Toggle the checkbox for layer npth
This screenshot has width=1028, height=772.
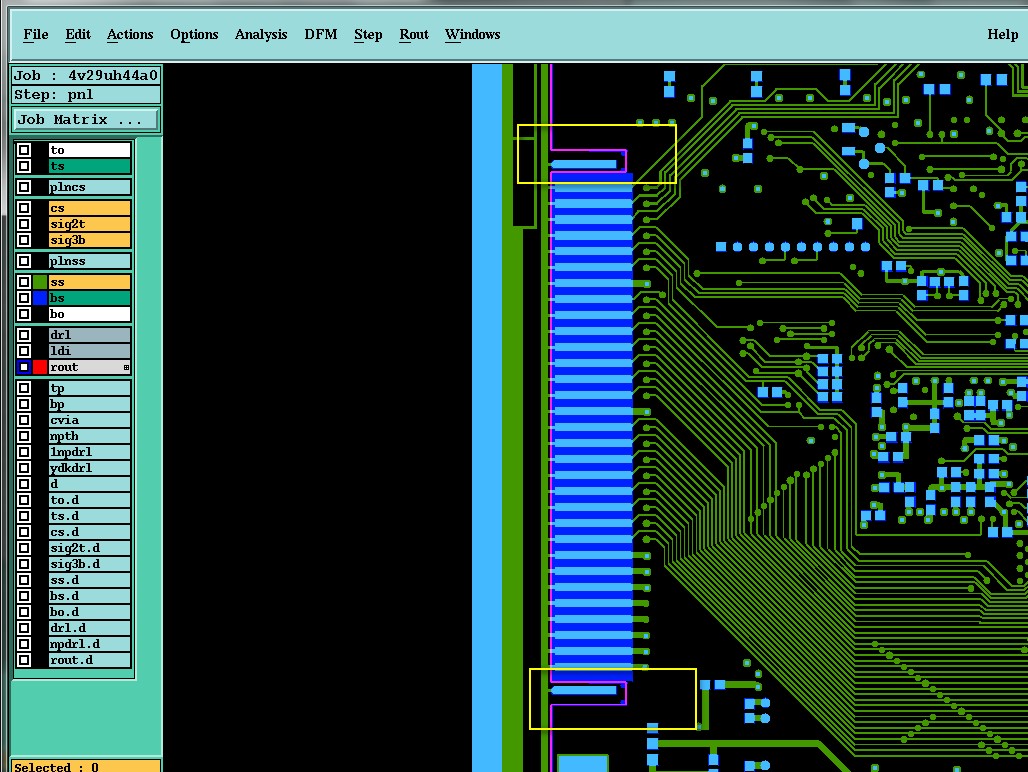click(24, 436)
